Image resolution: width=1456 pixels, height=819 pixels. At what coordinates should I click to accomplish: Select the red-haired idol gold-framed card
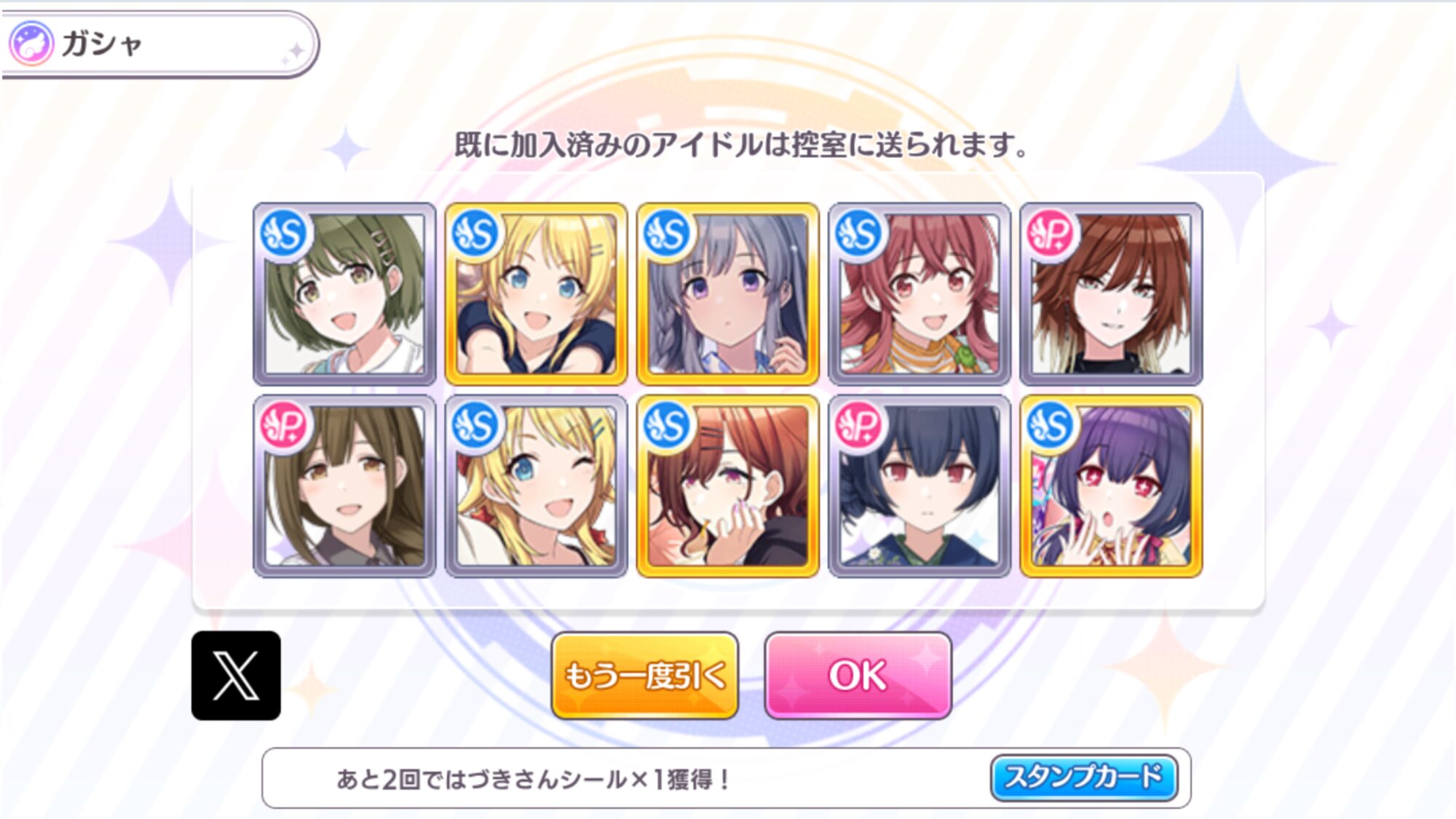(x=728, y=486)
